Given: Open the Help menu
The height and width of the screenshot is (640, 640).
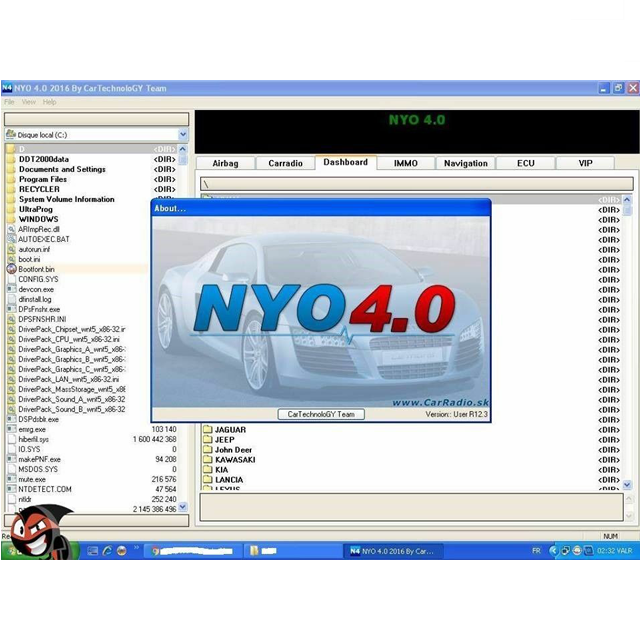Looking at the screenshot, I should pos(49,102).
